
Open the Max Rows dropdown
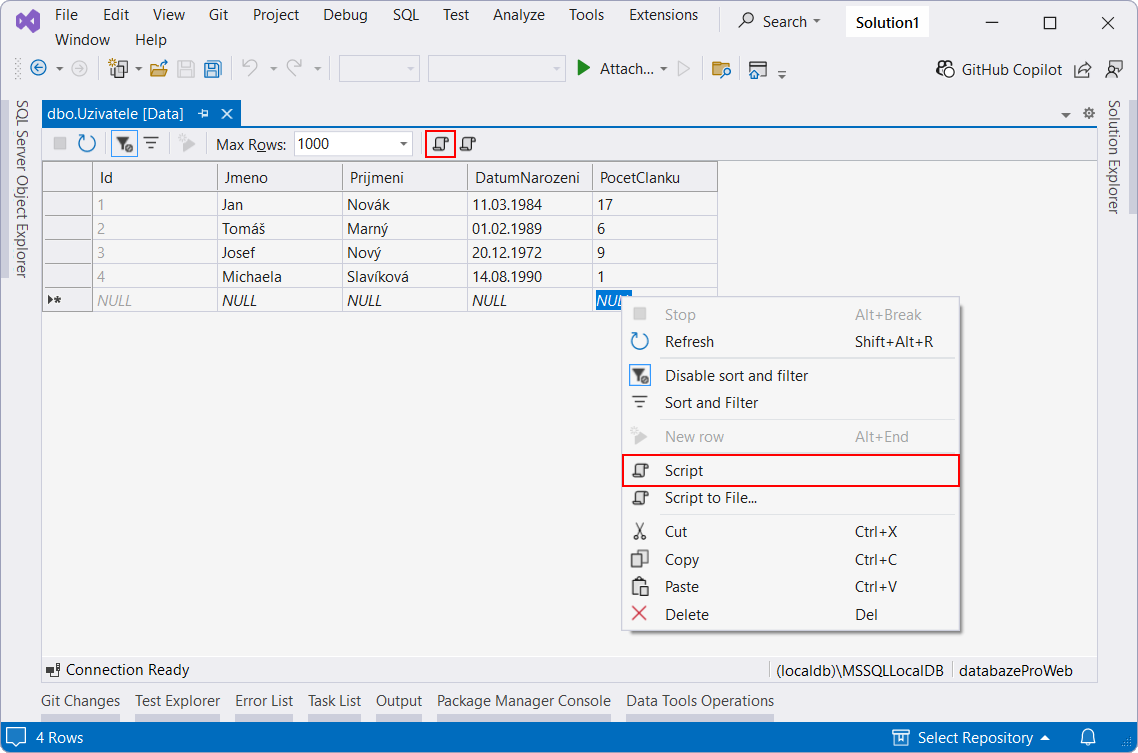[x=404, y=143]
